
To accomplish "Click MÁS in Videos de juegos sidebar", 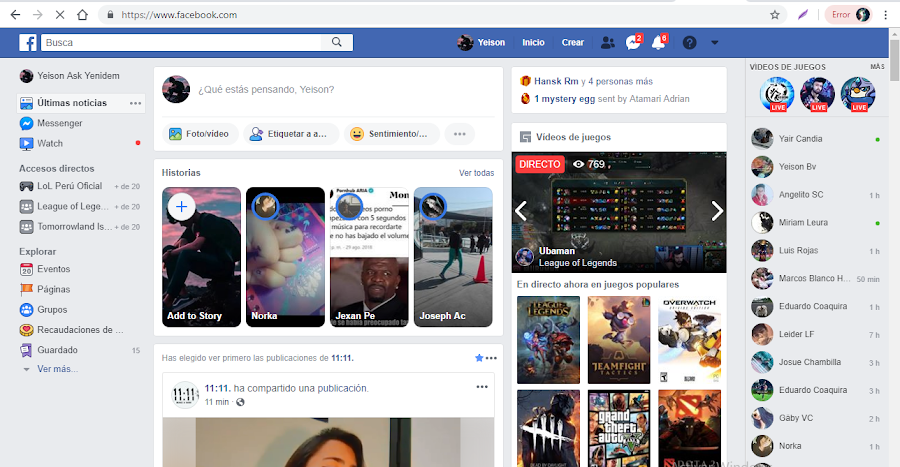I will [x=877, y=67].
